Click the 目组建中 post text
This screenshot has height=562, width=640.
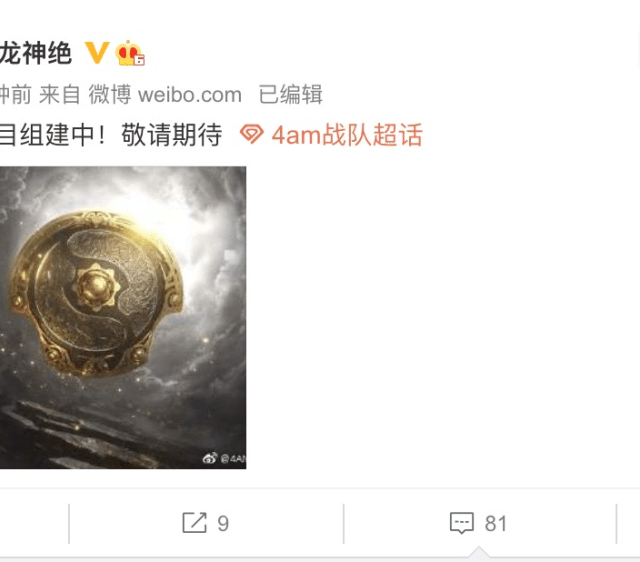[48, 135]
